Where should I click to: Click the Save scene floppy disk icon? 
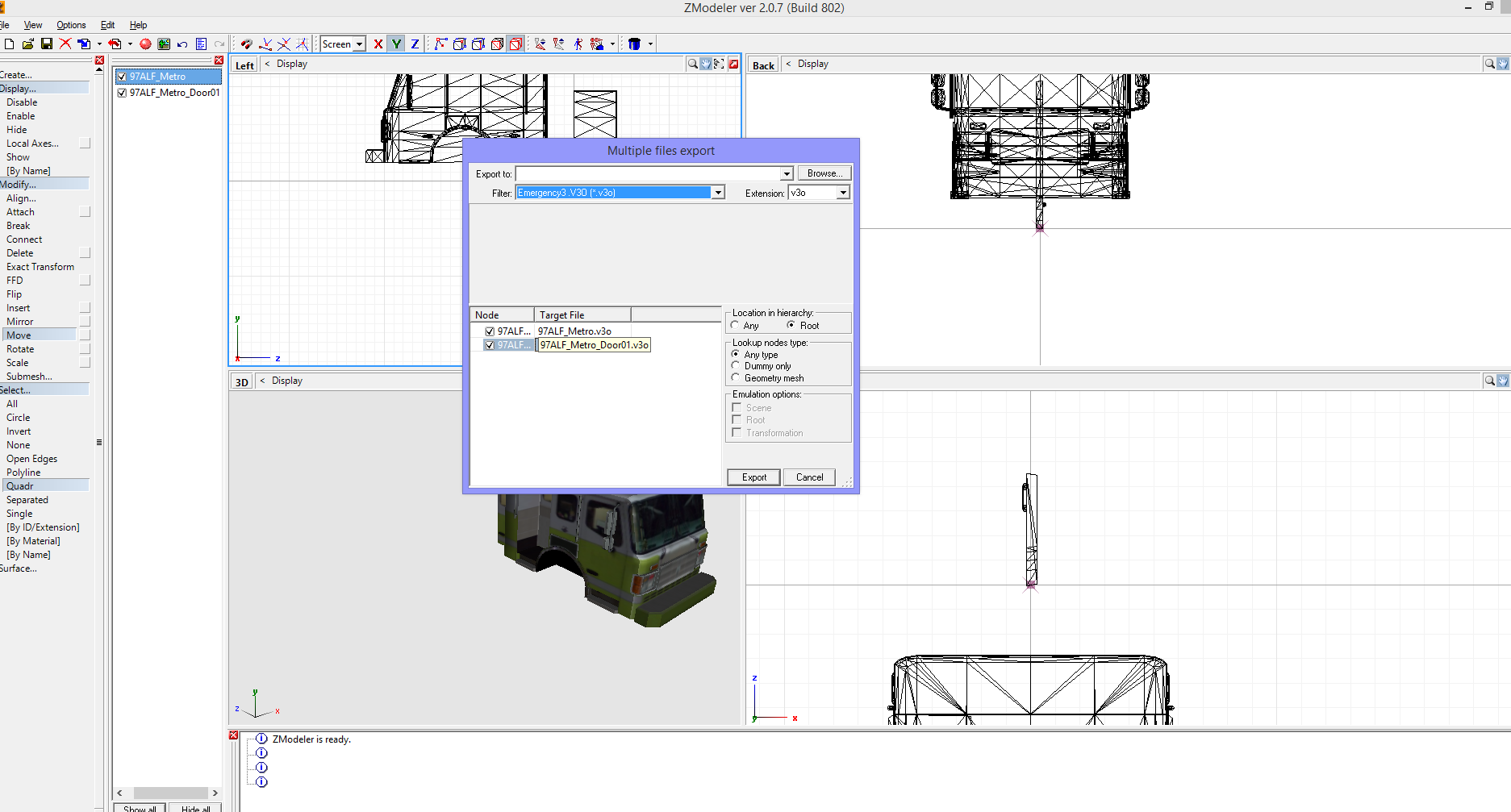click(46, 44)
